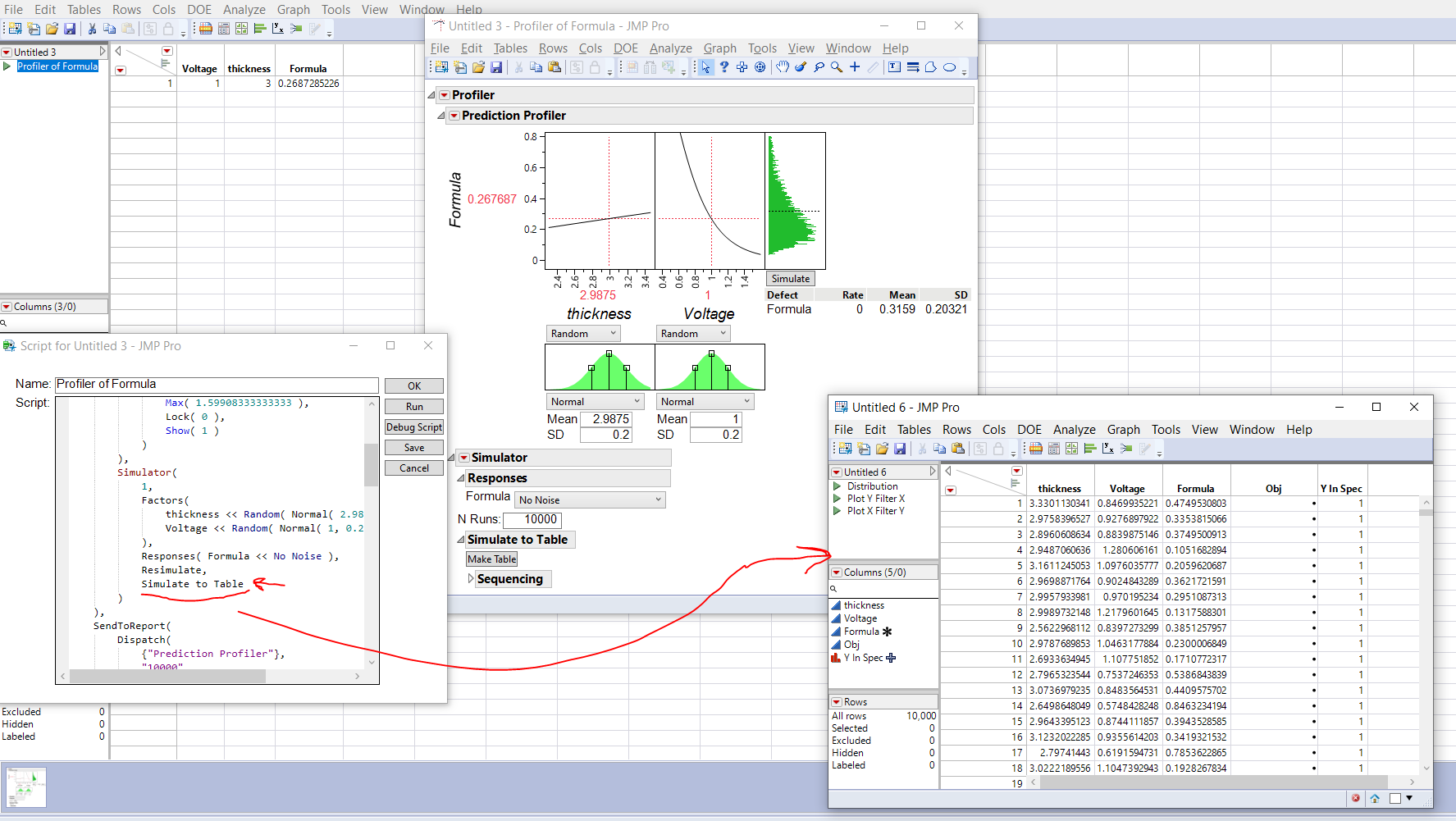Open Analyze menu in Profiler window
This screenshot has height=821, width=1456.
(x=670, y=48)
